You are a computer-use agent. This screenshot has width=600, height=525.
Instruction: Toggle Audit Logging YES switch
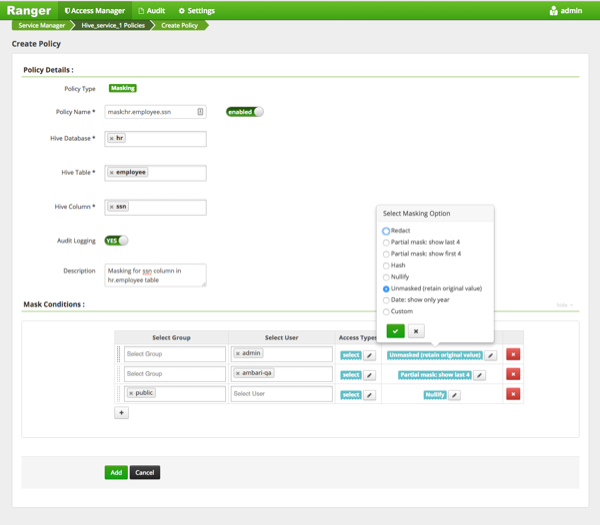tap(116, 240)
